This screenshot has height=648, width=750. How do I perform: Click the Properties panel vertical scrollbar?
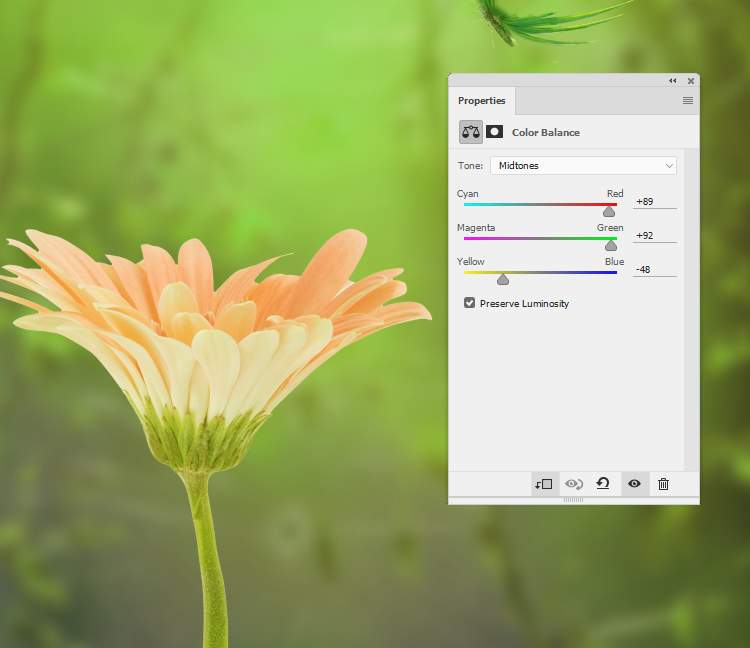tap(691, 309)
